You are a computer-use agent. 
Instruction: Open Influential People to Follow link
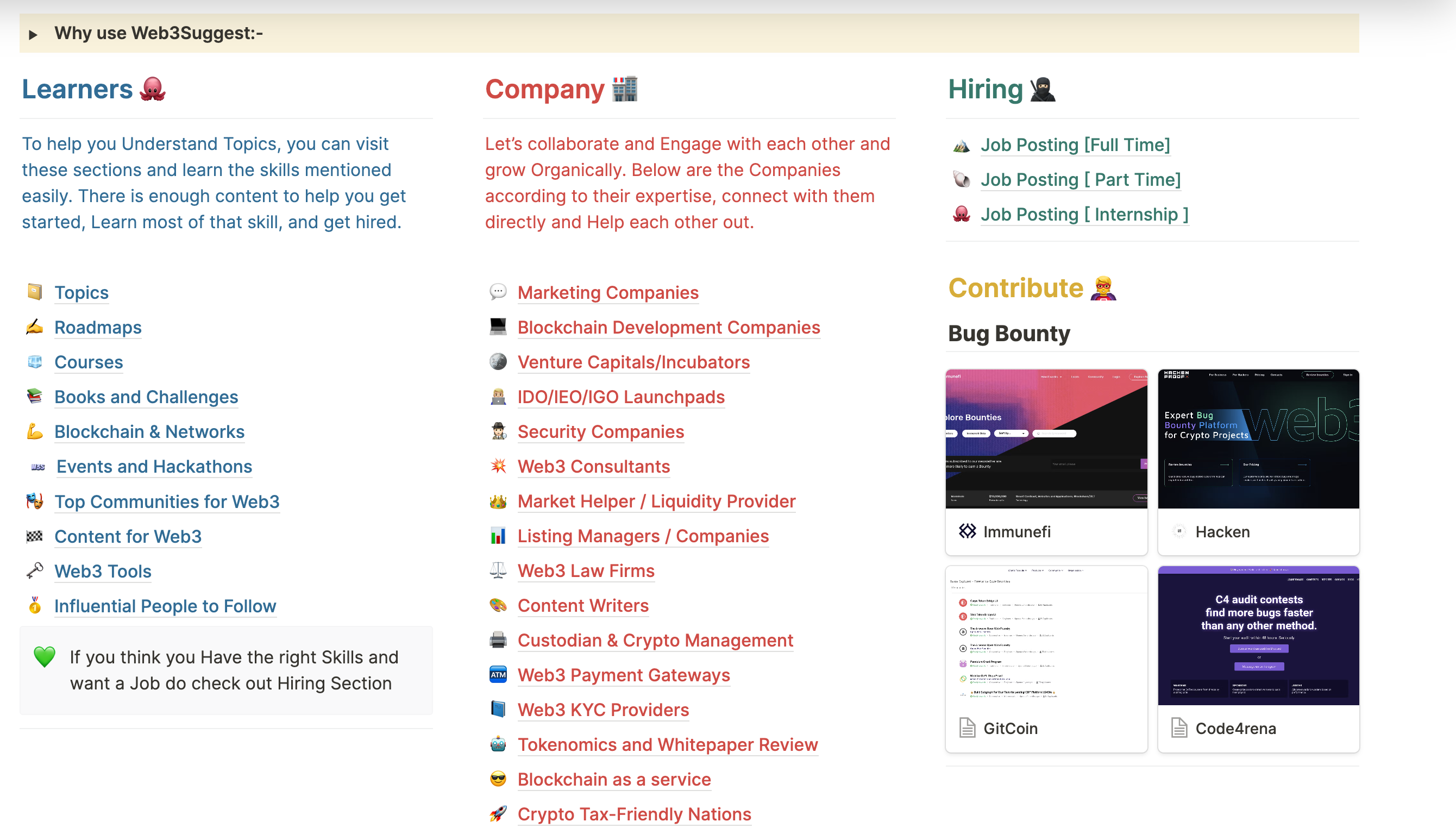[x=166, y=606]
